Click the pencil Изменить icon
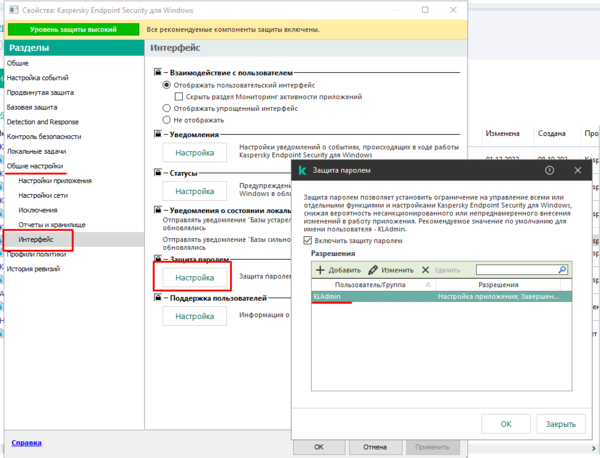Screen dimensions: 600x458 (x=374, y=269)
